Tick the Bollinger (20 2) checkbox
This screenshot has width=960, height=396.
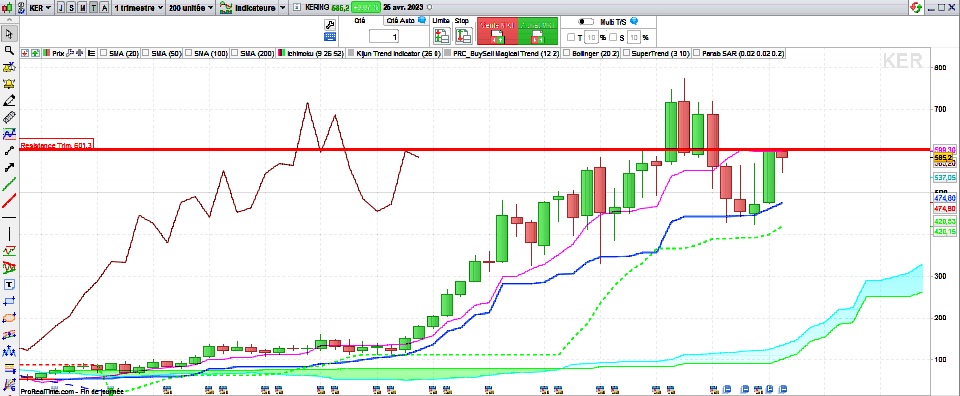566,53
